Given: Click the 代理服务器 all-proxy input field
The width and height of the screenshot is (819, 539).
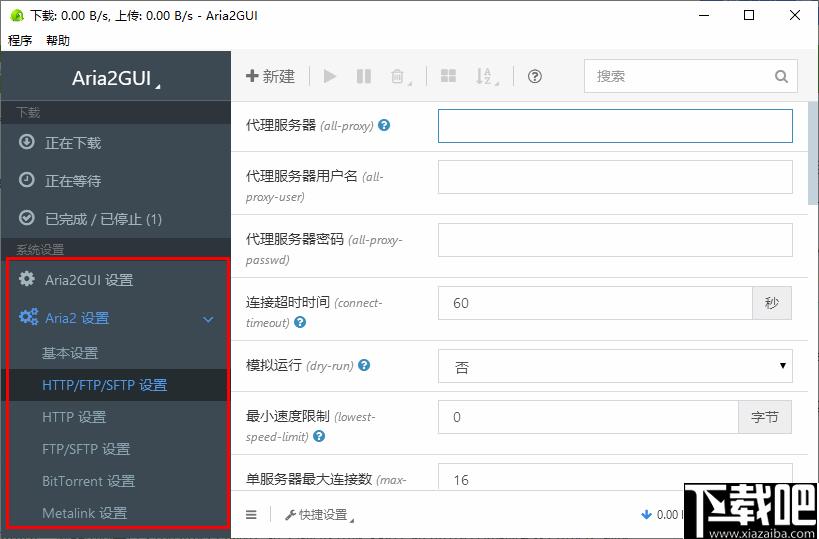Looking at the screenshot, I should pyautogui.click(x=615, y=126).
